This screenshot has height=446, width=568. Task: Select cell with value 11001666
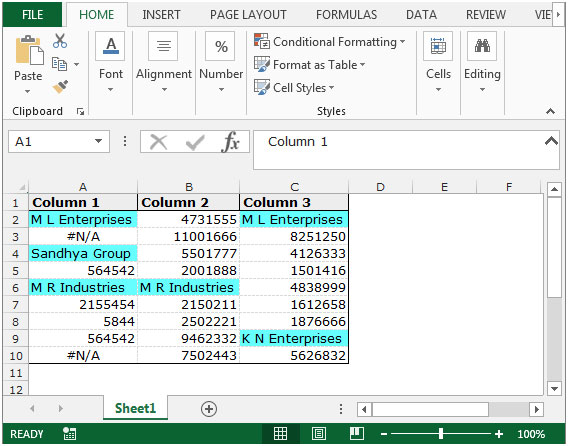click(188, 237)
